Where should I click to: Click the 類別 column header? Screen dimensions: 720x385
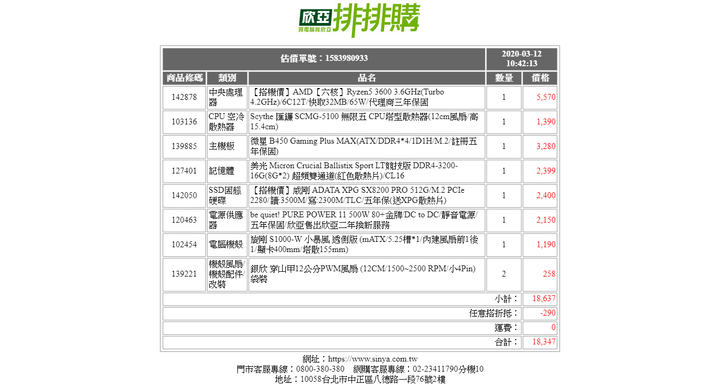227,78
